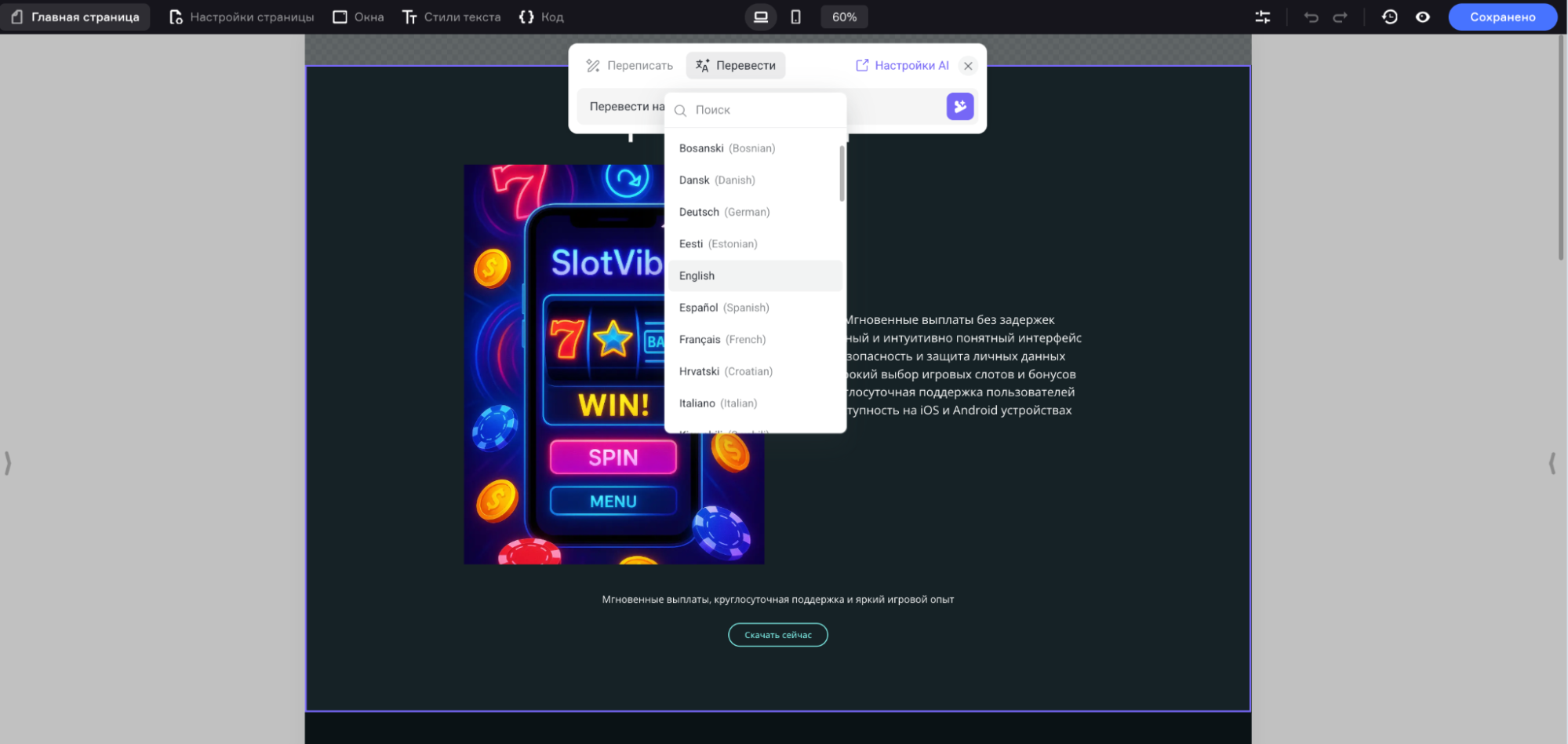The image size is (1568, 744).
Task: Click the iOS и Android устройствах line
Action: (x=959, y=410)
